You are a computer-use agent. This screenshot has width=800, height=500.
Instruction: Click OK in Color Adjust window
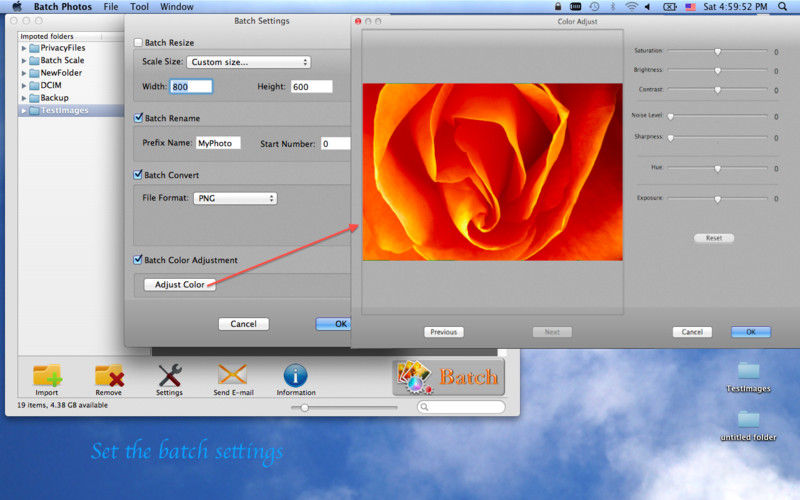751,332
